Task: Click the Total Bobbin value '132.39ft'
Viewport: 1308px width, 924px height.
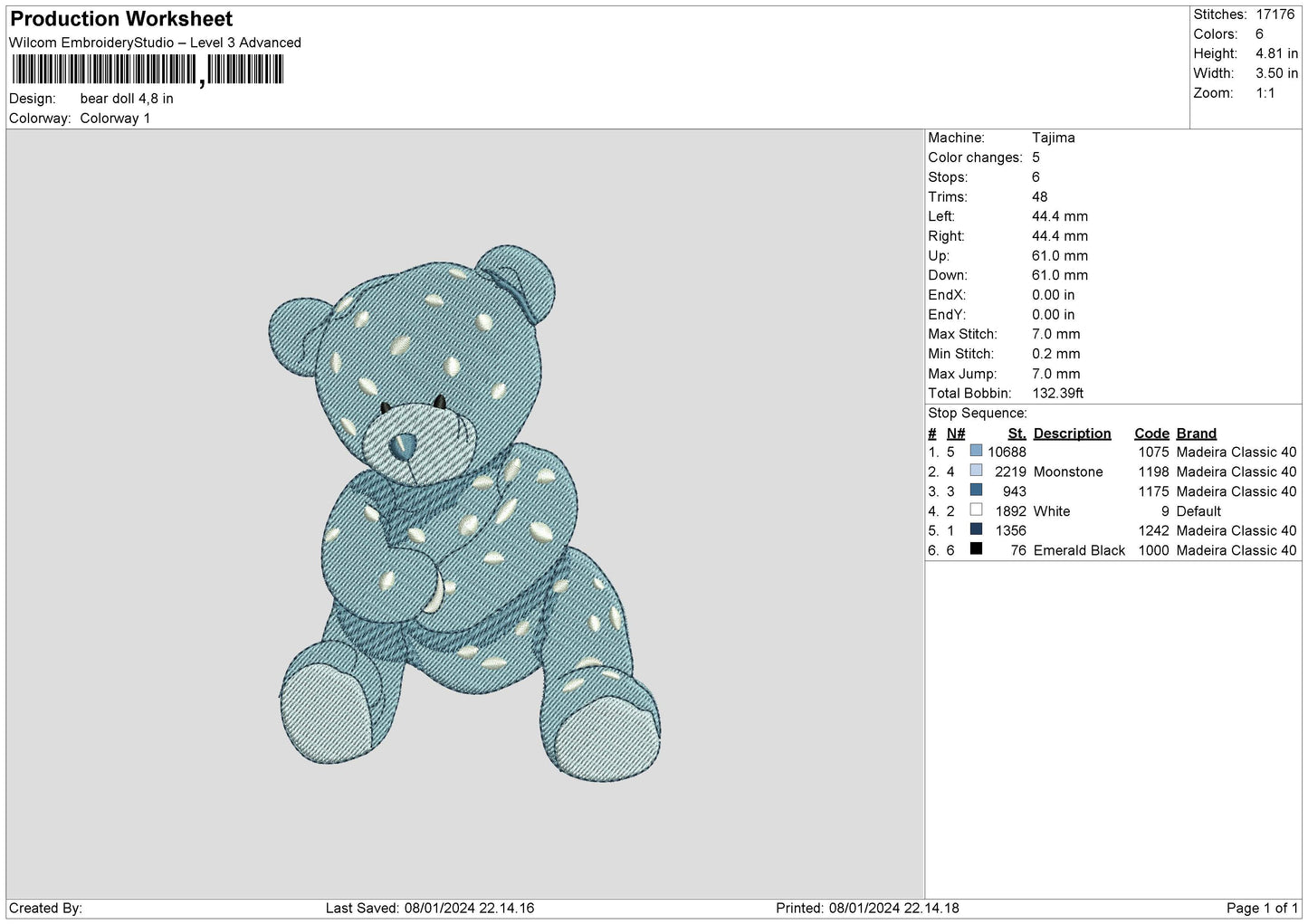Action: click(x=1058, y=394)
